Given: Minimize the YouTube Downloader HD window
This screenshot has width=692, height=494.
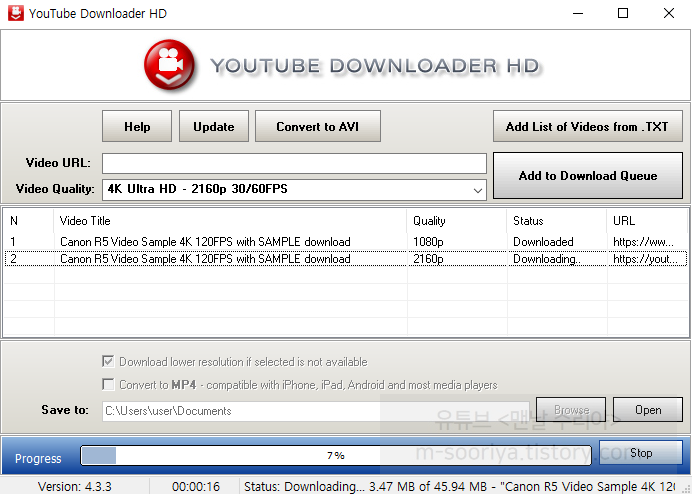Looking at the screenshot, I should coord(578,13).
